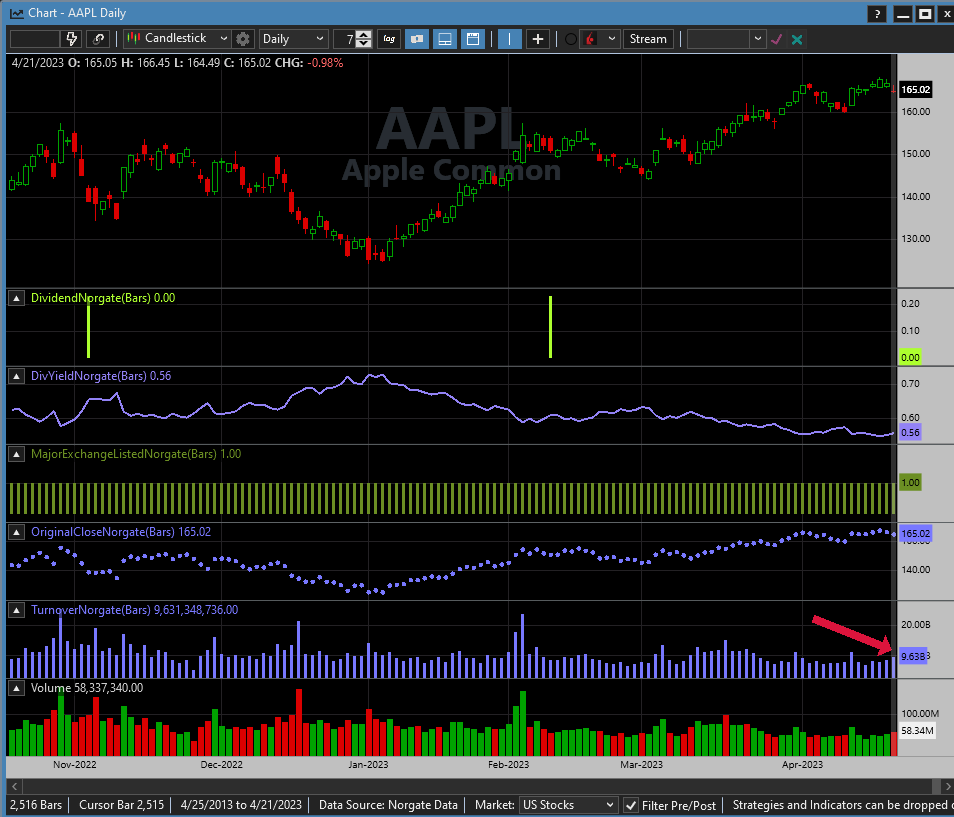Click the horizontal chart scrollbar track
This screenshot has width=954, height=817.
(477, 786)
